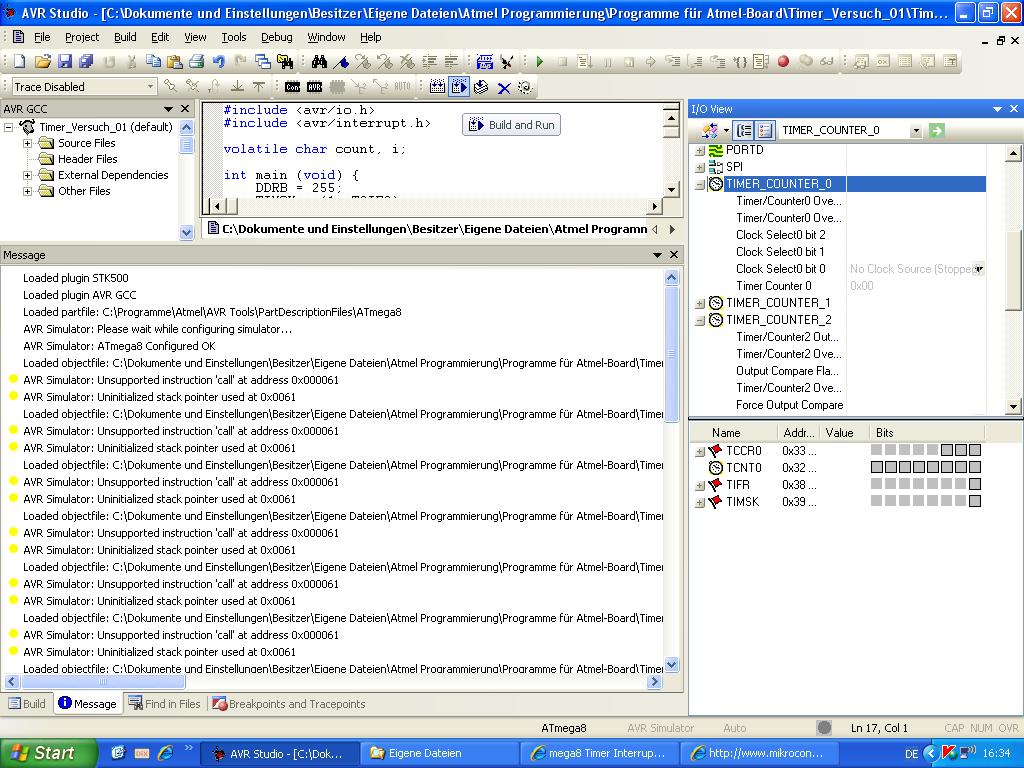
Task: Paste from clipboard toolbar icon
Action: 174,61
